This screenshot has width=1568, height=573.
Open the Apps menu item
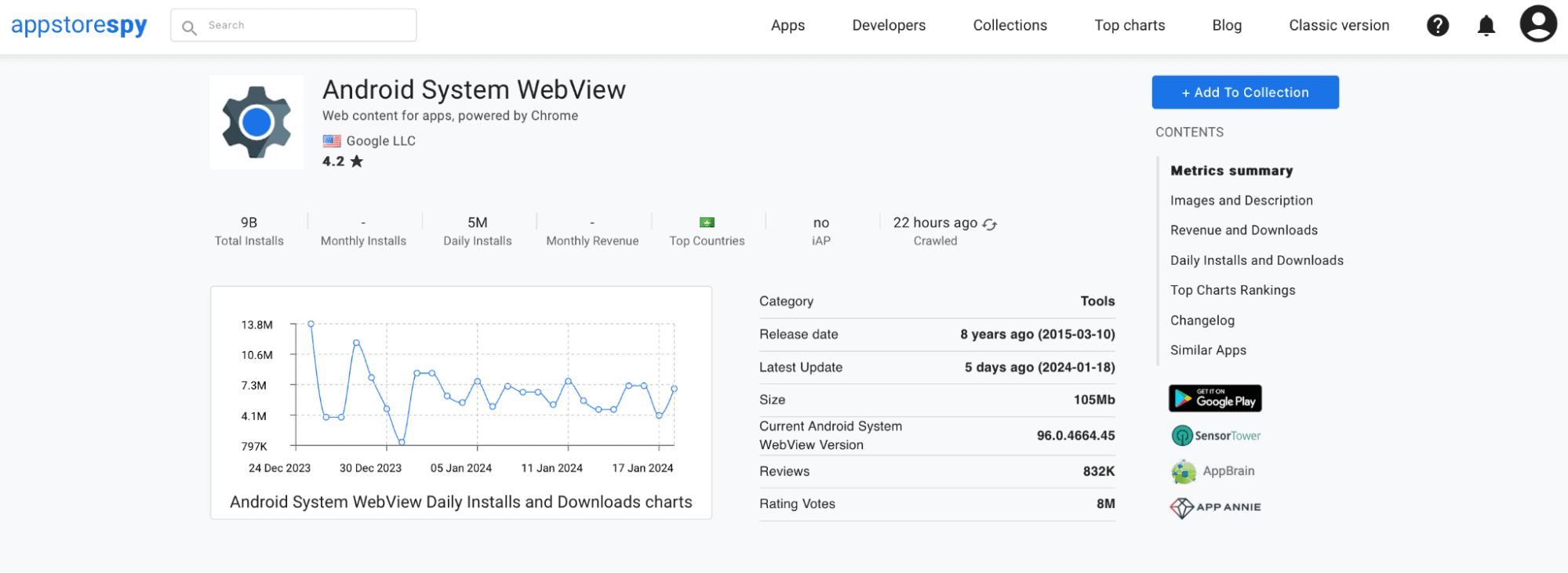788,26
